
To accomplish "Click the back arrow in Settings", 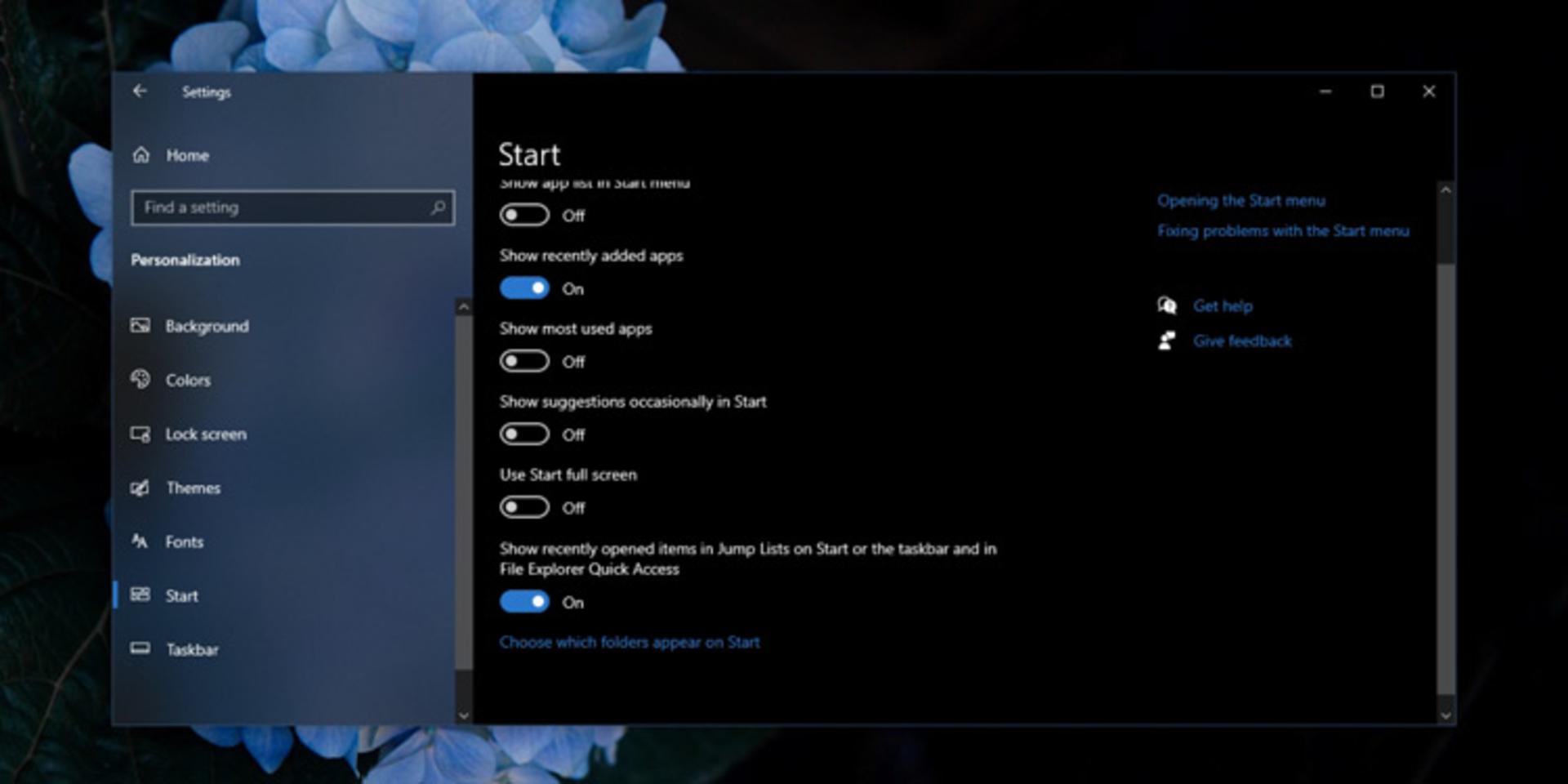I will tap(140, 91).
